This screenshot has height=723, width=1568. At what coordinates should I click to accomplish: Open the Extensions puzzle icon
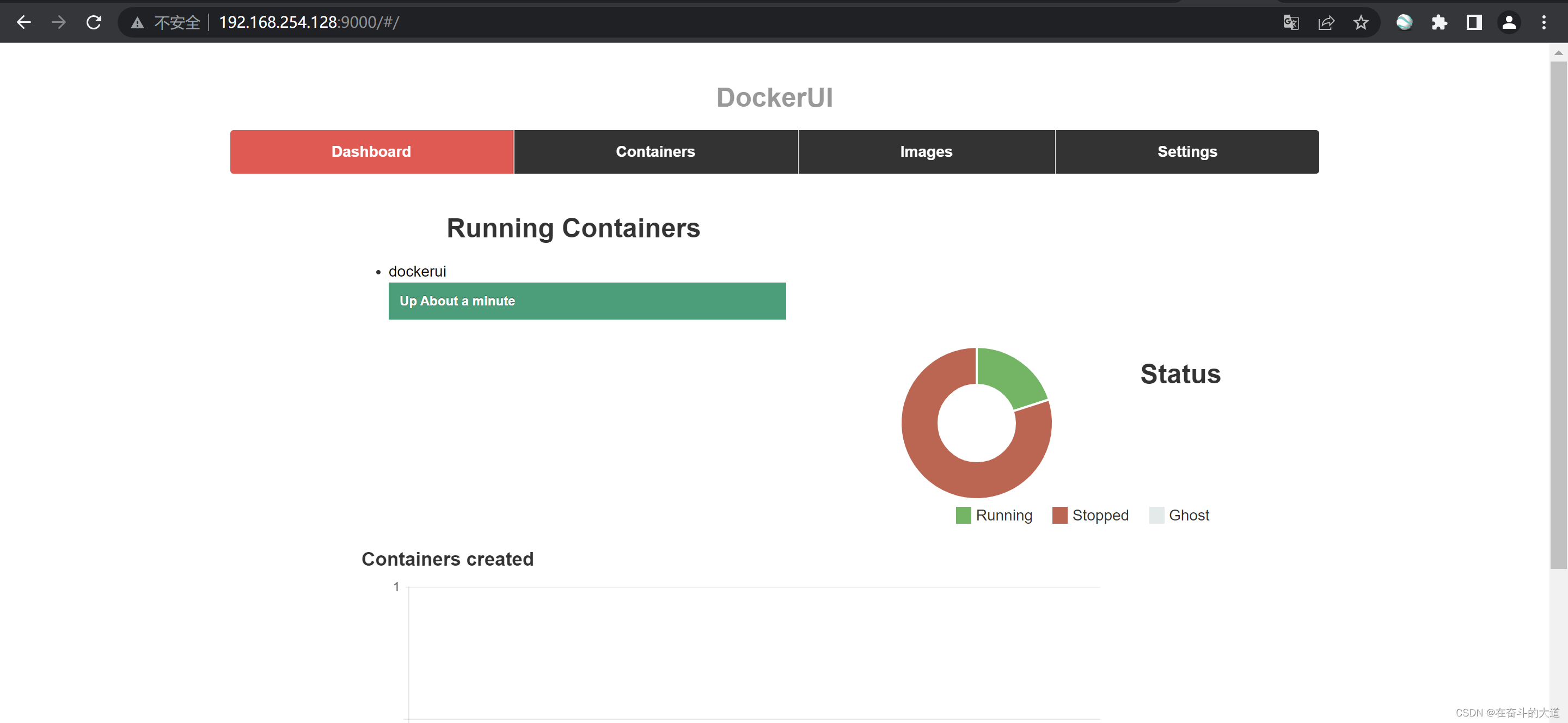click(1439, 22)
